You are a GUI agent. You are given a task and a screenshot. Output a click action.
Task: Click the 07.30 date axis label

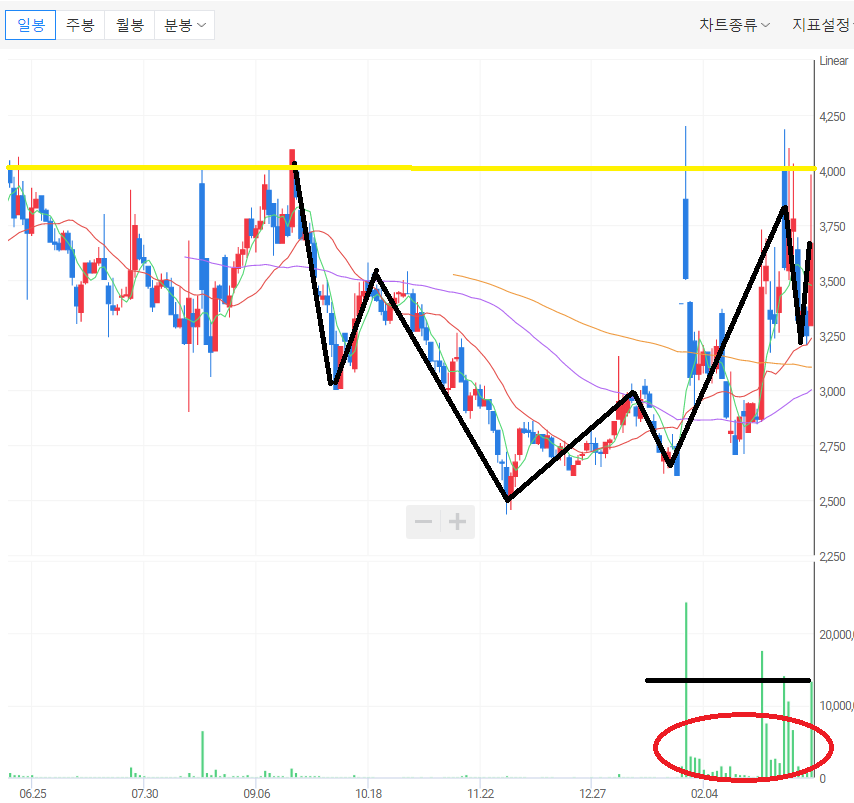(x=145, y=794)
